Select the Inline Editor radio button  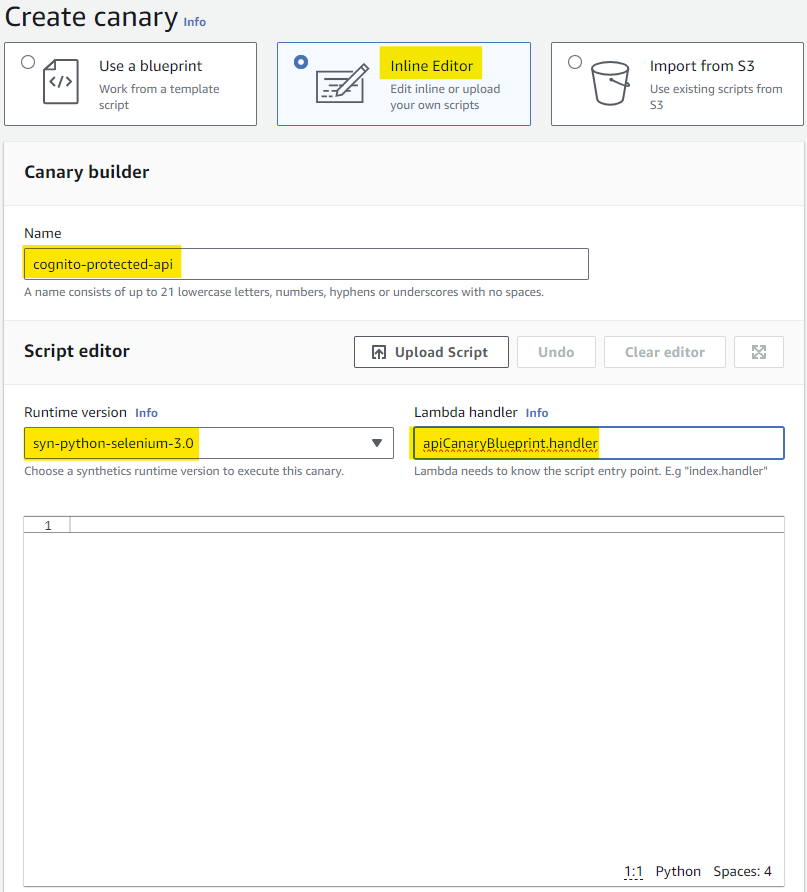[x=301, y=61]
